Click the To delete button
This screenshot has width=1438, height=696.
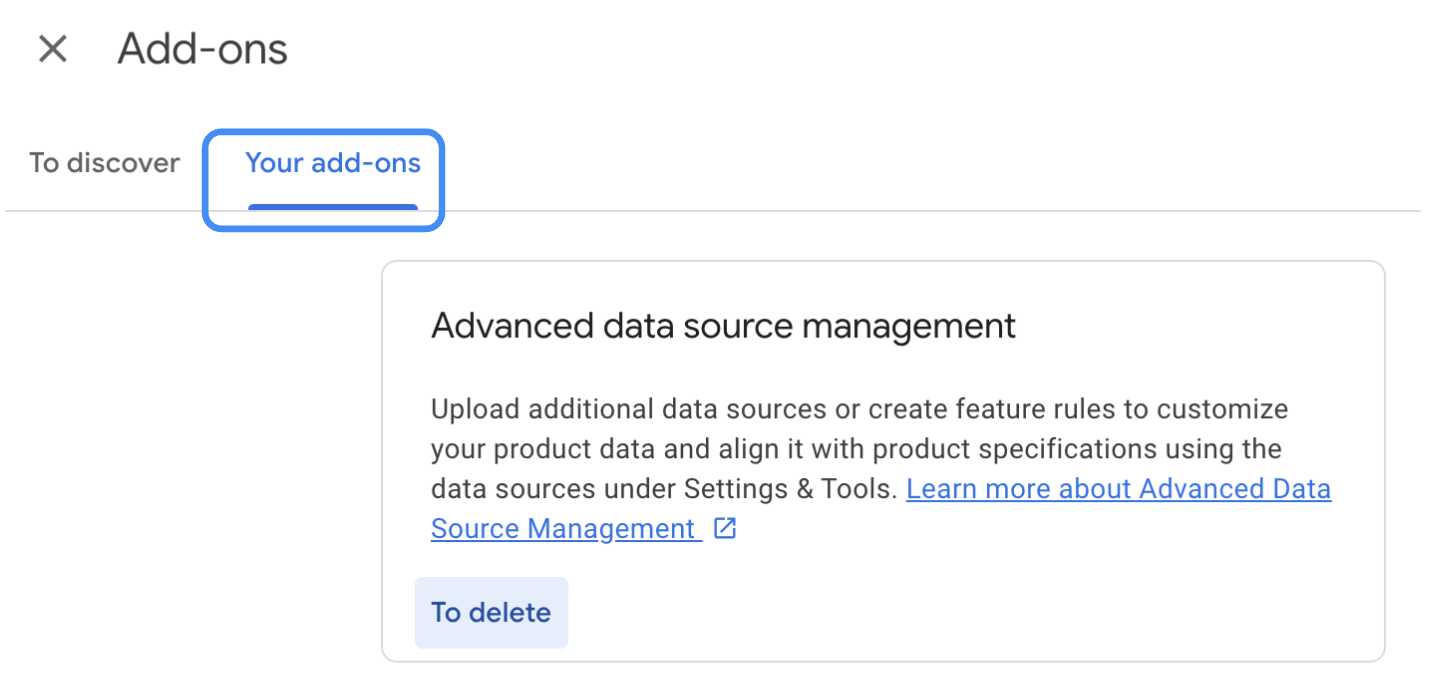point(491,612)
